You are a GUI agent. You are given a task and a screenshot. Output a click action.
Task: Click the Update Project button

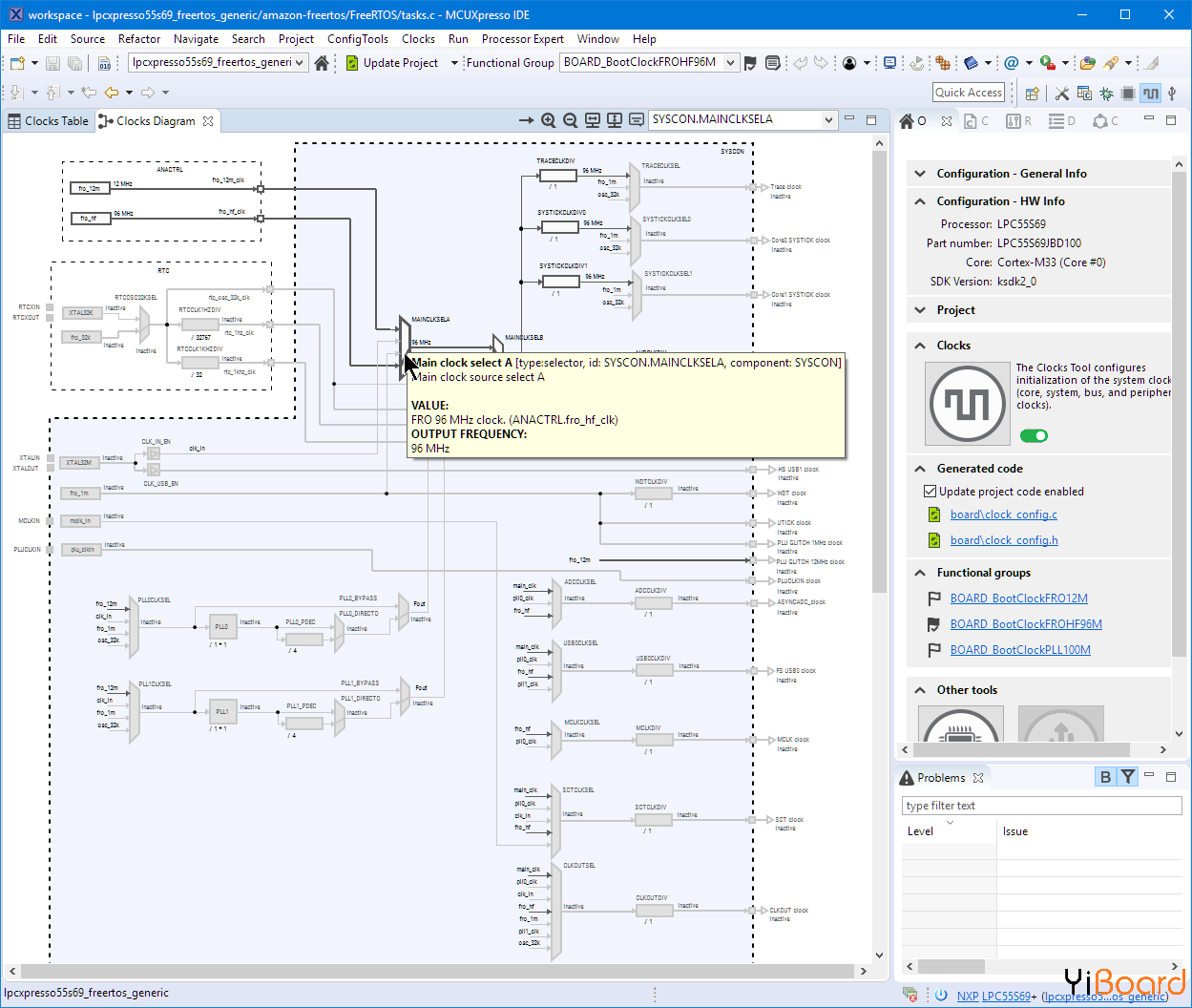391,63
